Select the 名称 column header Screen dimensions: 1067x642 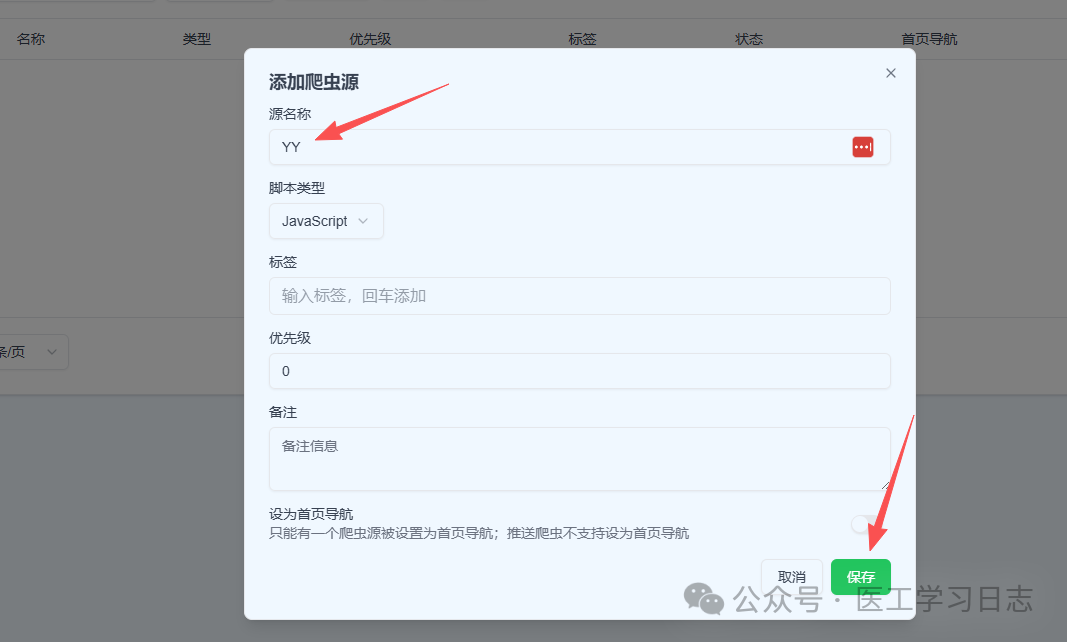coord(29,38)
